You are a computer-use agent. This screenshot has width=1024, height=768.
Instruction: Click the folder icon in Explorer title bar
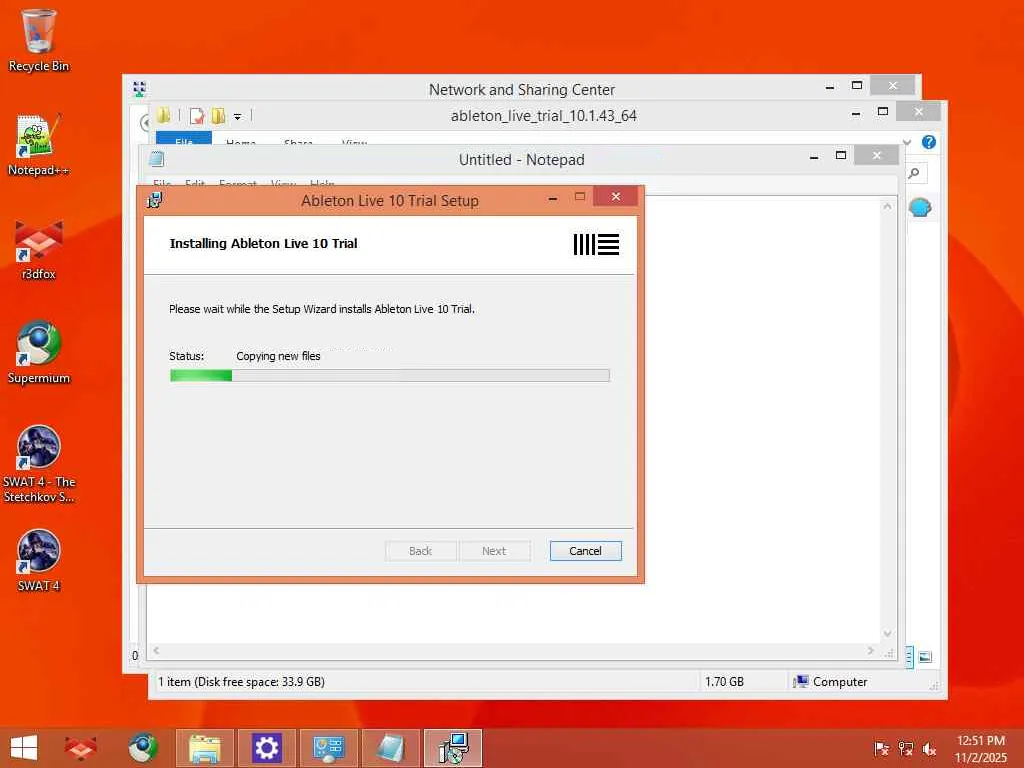coord(163,116)
